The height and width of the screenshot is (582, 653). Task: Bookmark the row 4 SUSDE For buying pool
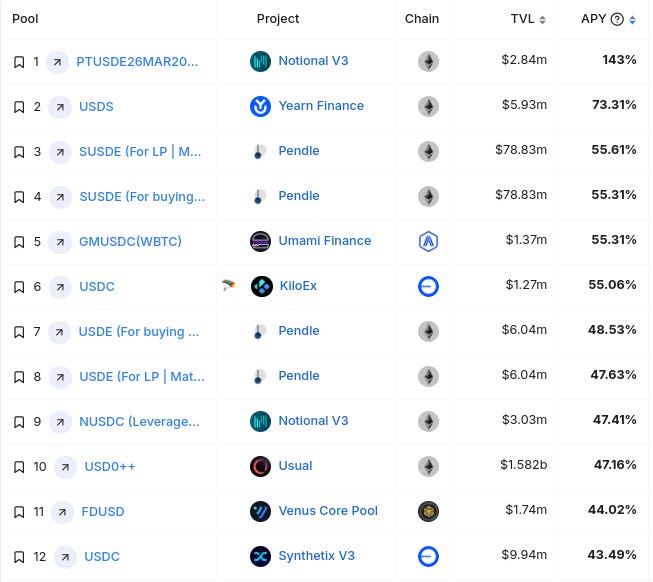pos(19,197)
